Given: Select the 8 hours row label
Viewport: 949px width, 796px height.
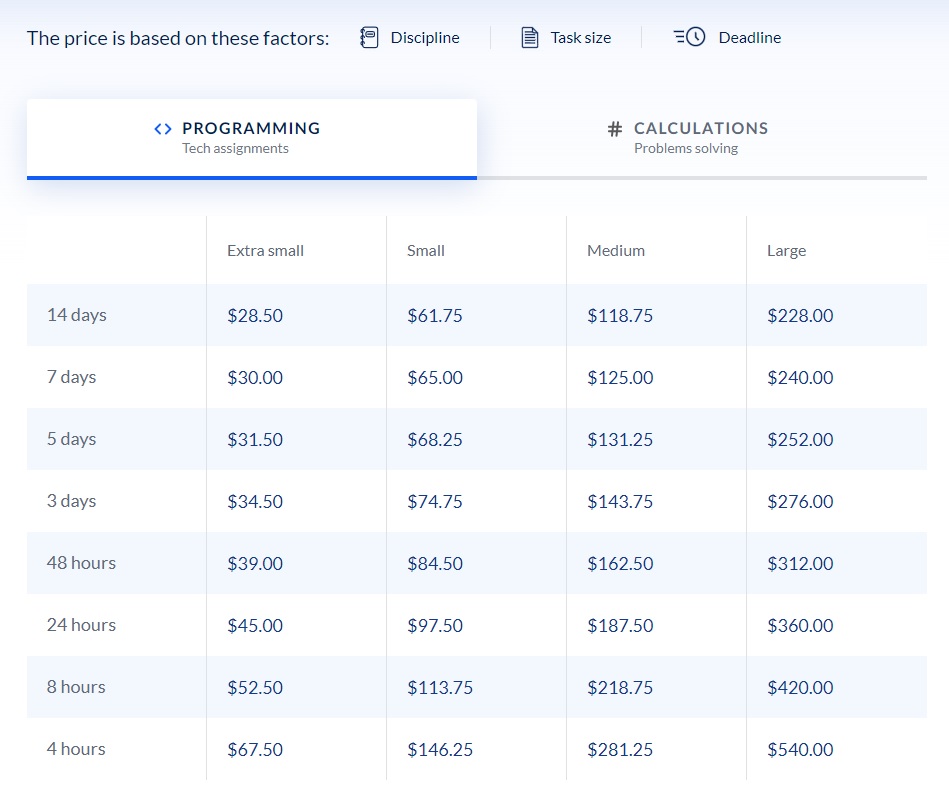Looking at the screenshot, I should [x=76, y=687].
